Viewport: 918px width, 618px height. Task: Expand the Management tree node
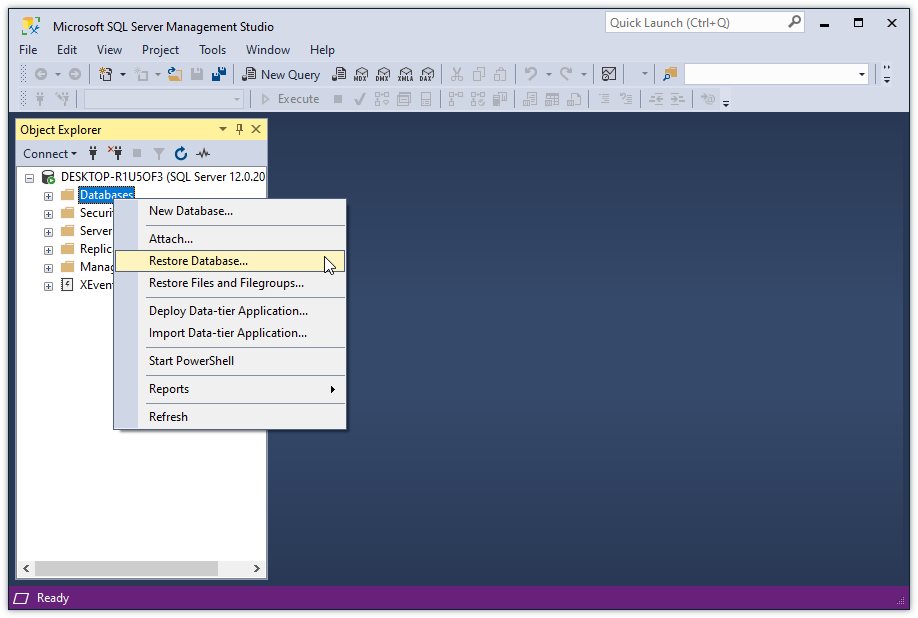tap(49, 268)
